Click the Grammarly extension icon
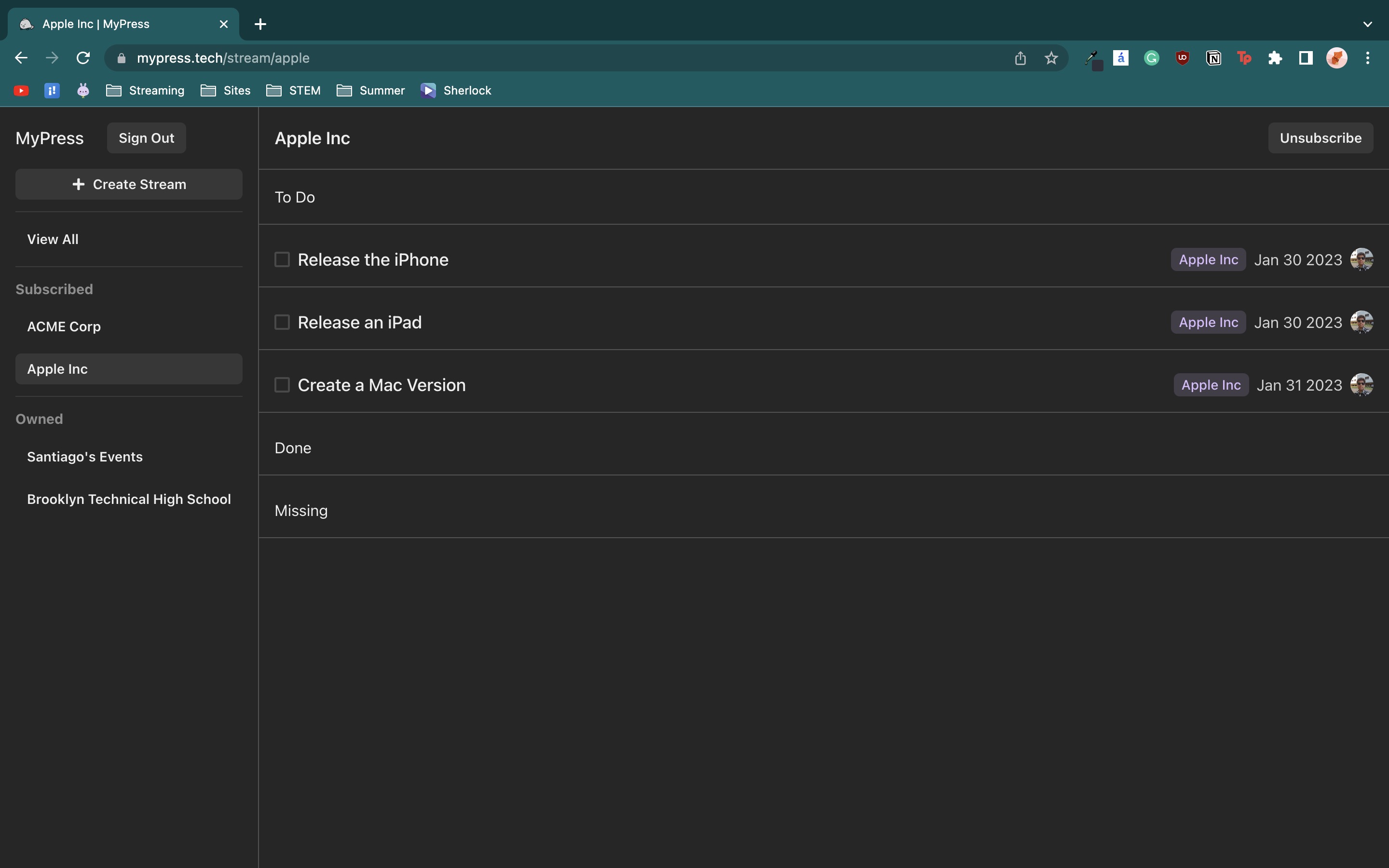The image size is (1389, 868). (1151, 58)
